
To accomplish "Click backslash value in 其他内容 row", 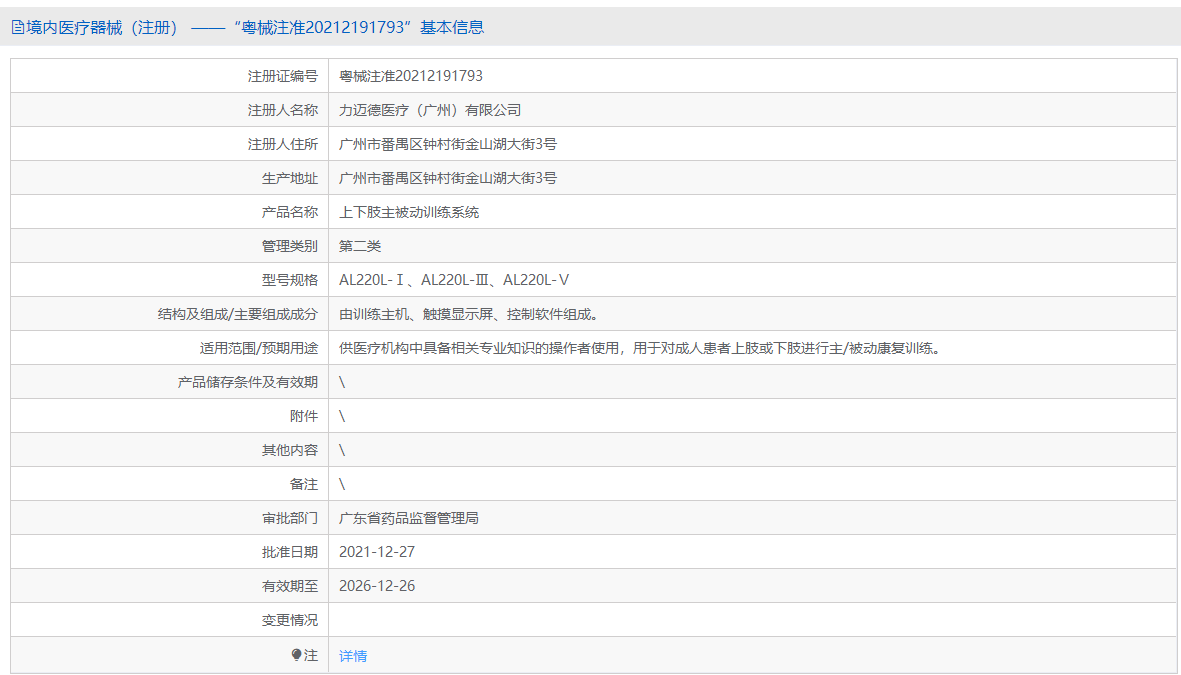I will tap(342, 451).
